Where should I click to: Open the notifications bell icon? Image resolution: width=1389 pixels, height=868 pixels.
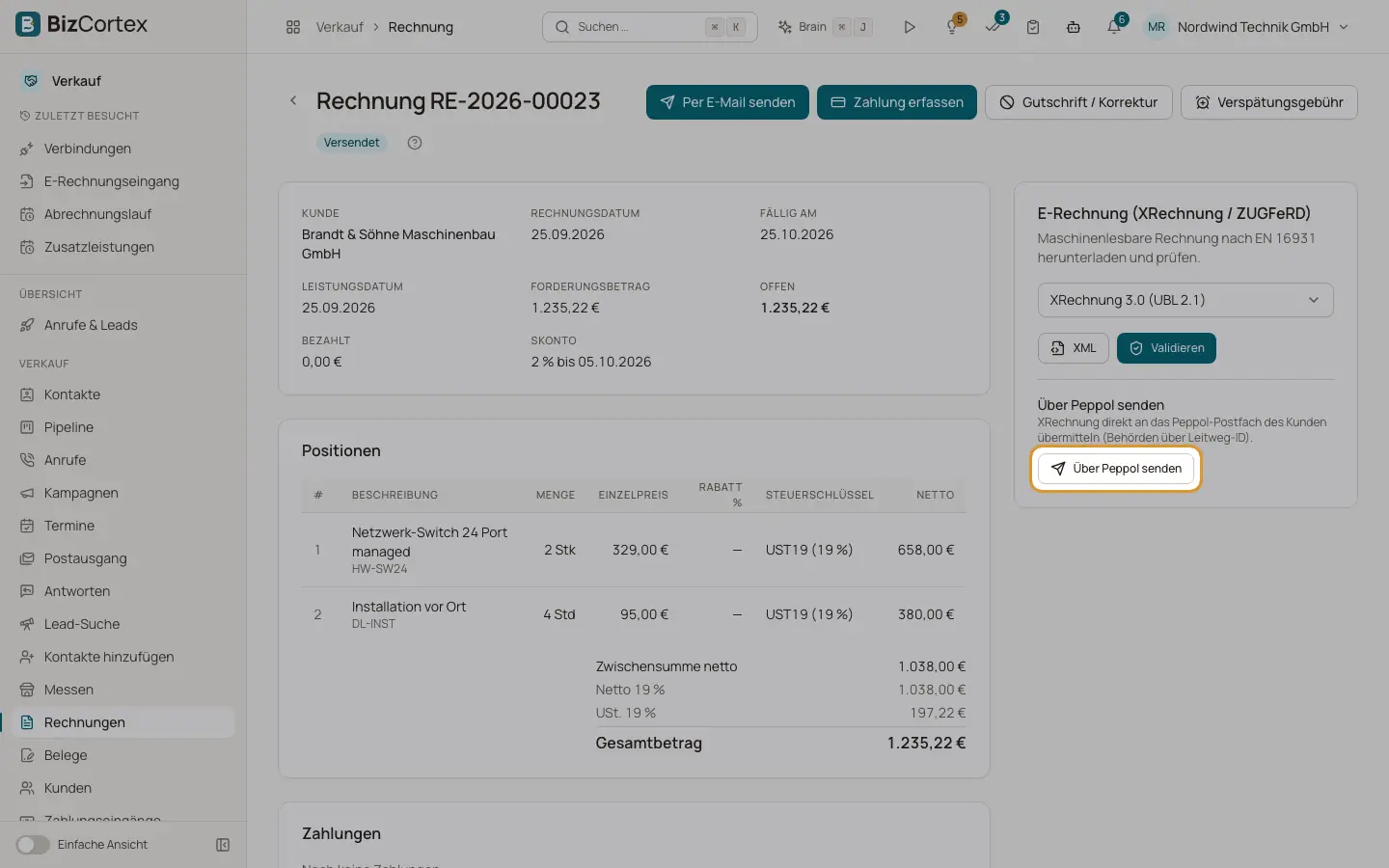(x=1114, y=27)
